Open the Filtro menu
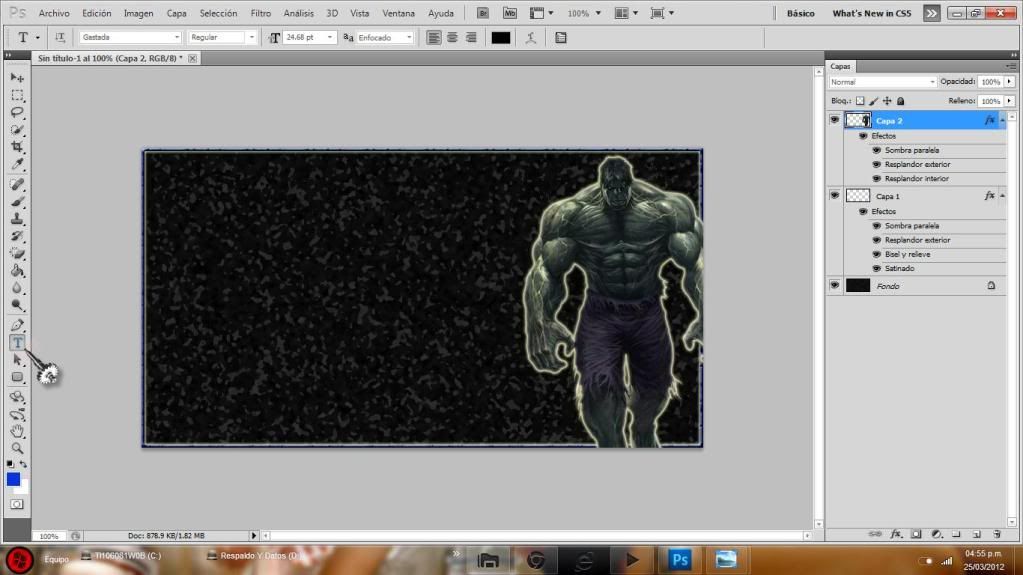This screenshot has width=1023, height=575. pyautogui.click(x=260, y=13)
